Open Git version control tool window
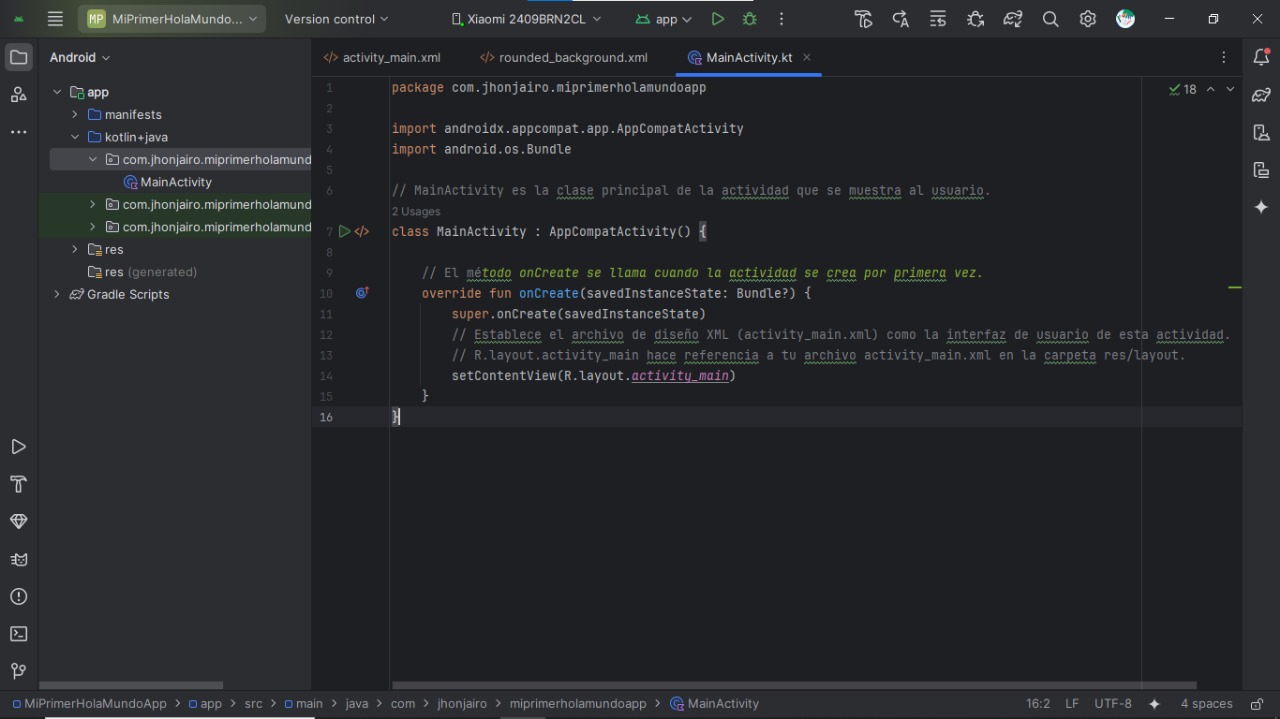1280x719 pixels. (18, 671)
